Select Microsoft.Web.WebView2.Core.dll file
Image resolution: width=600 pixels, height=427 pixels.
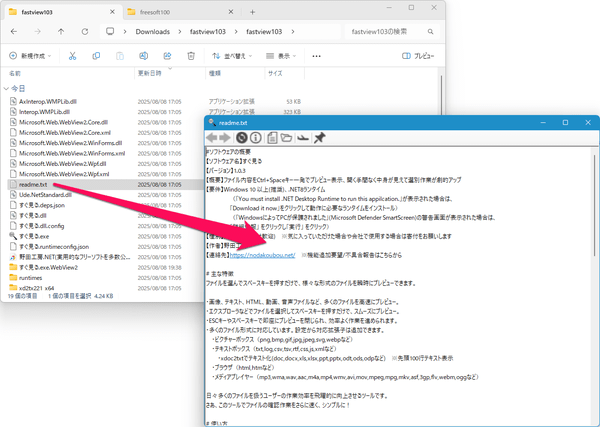click(64, 122)
